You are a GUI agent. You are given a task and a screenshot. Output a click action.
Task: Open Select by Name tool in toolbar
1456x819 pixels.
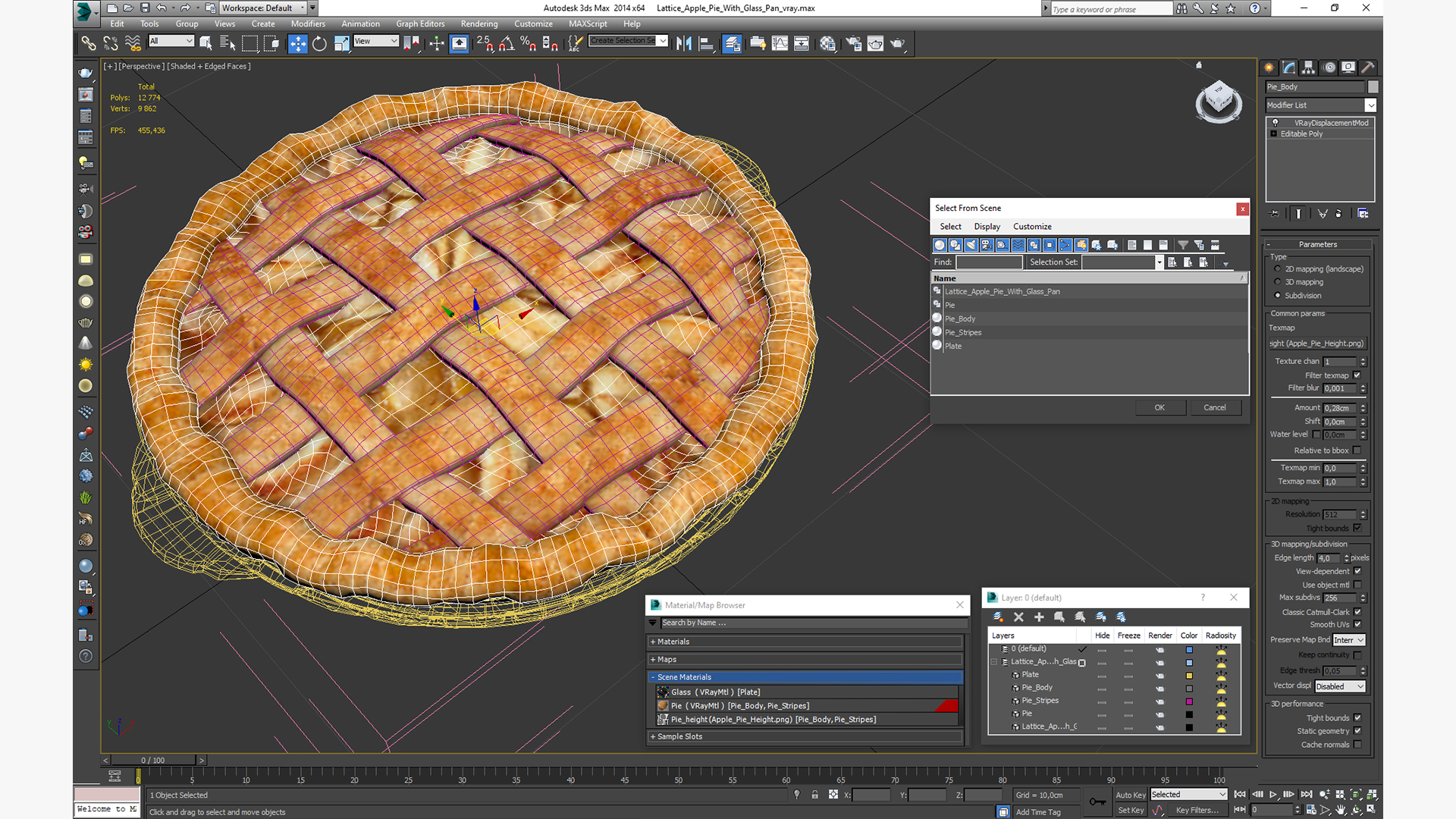[x=227, y=43]
